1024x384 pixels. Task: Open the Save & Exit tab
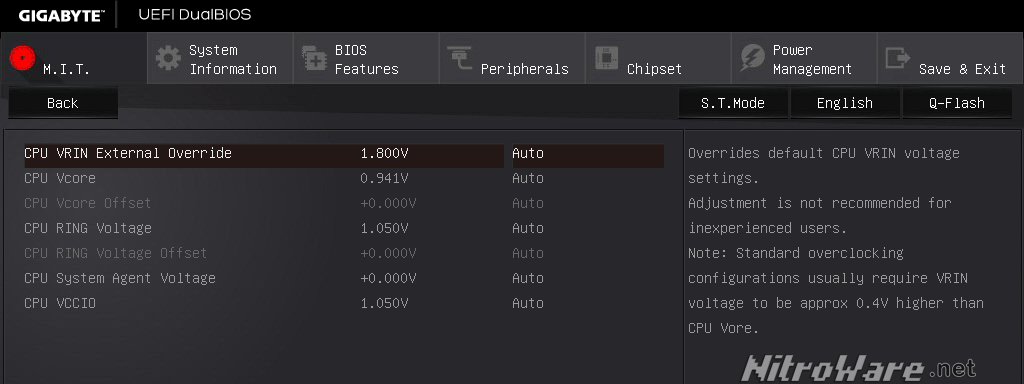950,58
